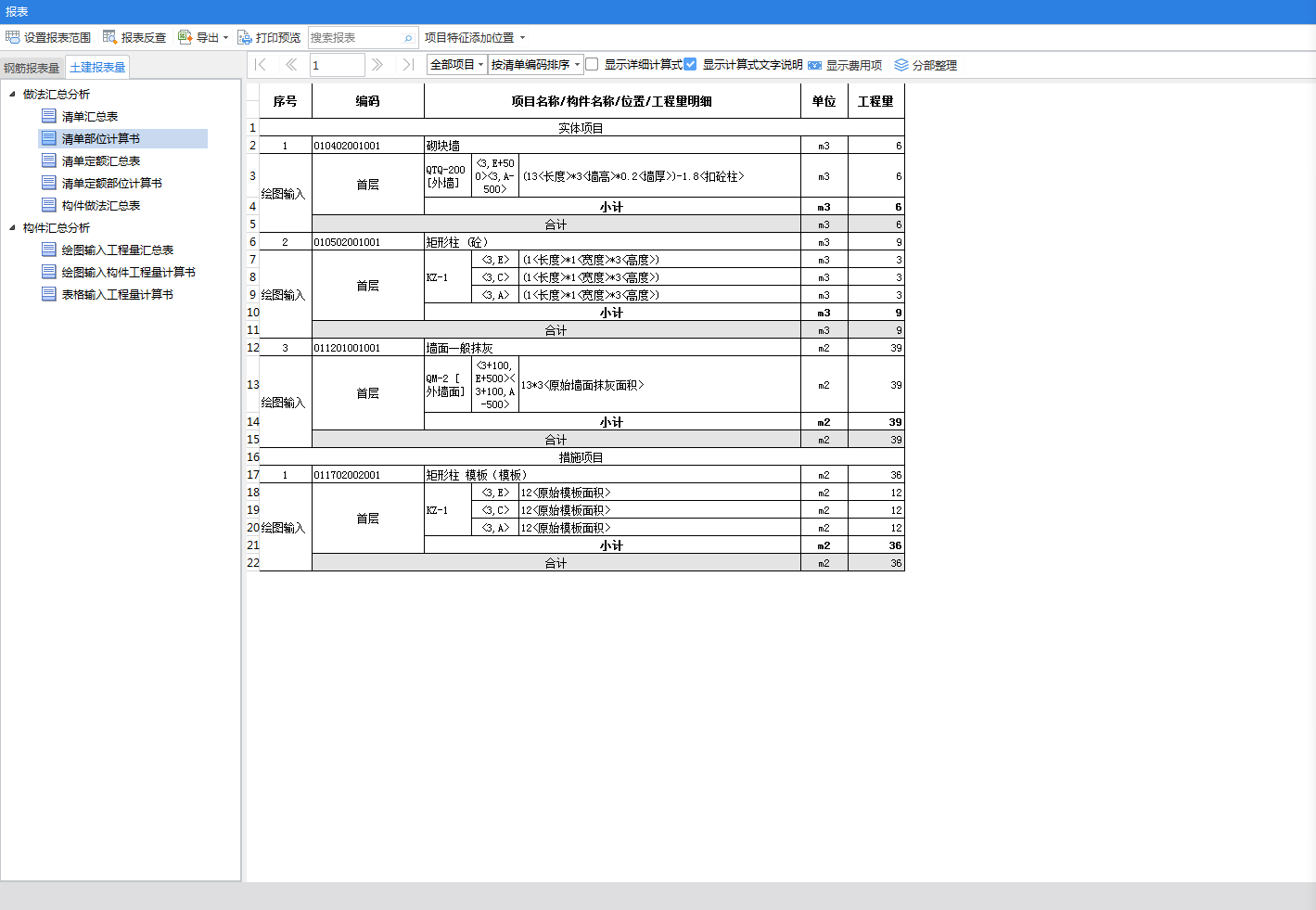The width and height of the screenshot is (1316, 910).
Task: Switch to 土建报表量 tab
Action: (x=97, y=68)
